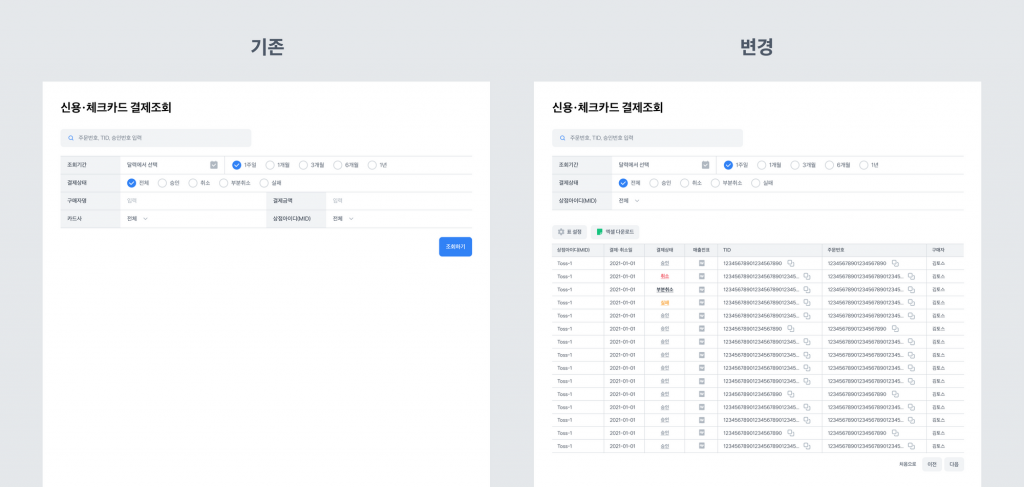Focus the search field in 기존 panel
Screen dimensions: 1024x487
click(x=156, y=138)
